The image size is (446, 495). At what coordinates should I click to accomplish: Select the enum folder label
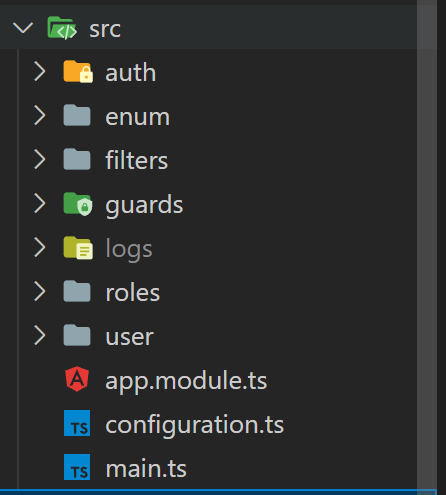coord(138,117)
